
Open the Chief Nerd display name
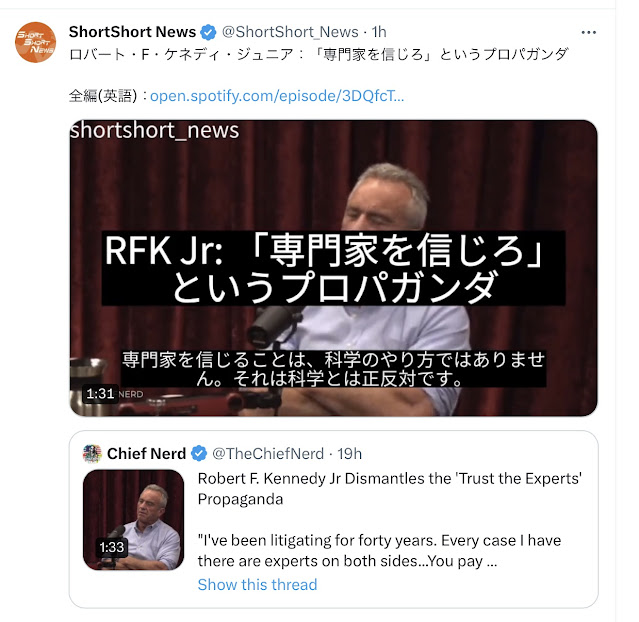coord(146,454)
